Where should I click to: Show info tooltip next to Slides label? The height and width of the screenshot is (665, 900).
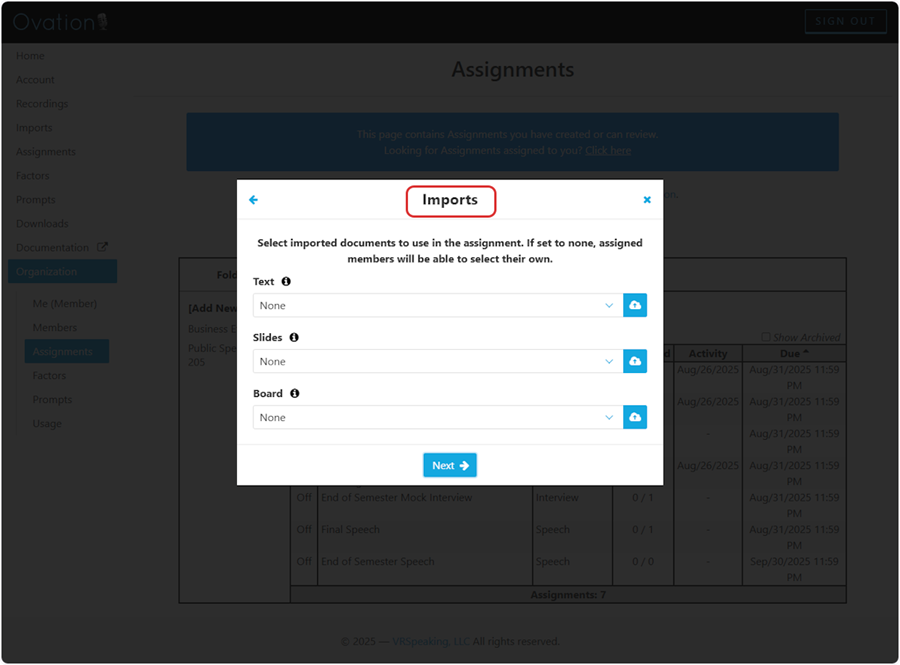pyautogui.click(x=294, y=337)
